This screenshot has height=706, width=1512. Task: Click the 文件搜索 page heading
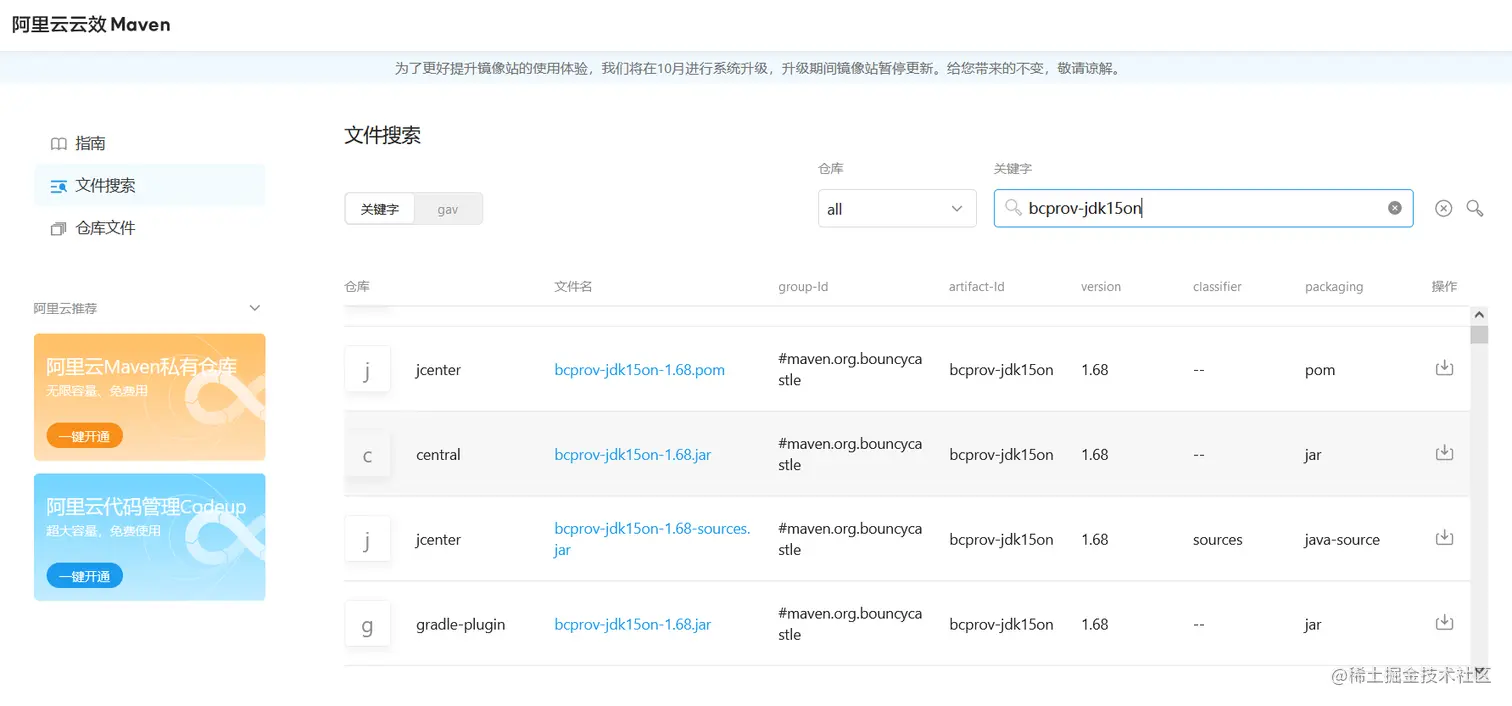click(382, 135)
